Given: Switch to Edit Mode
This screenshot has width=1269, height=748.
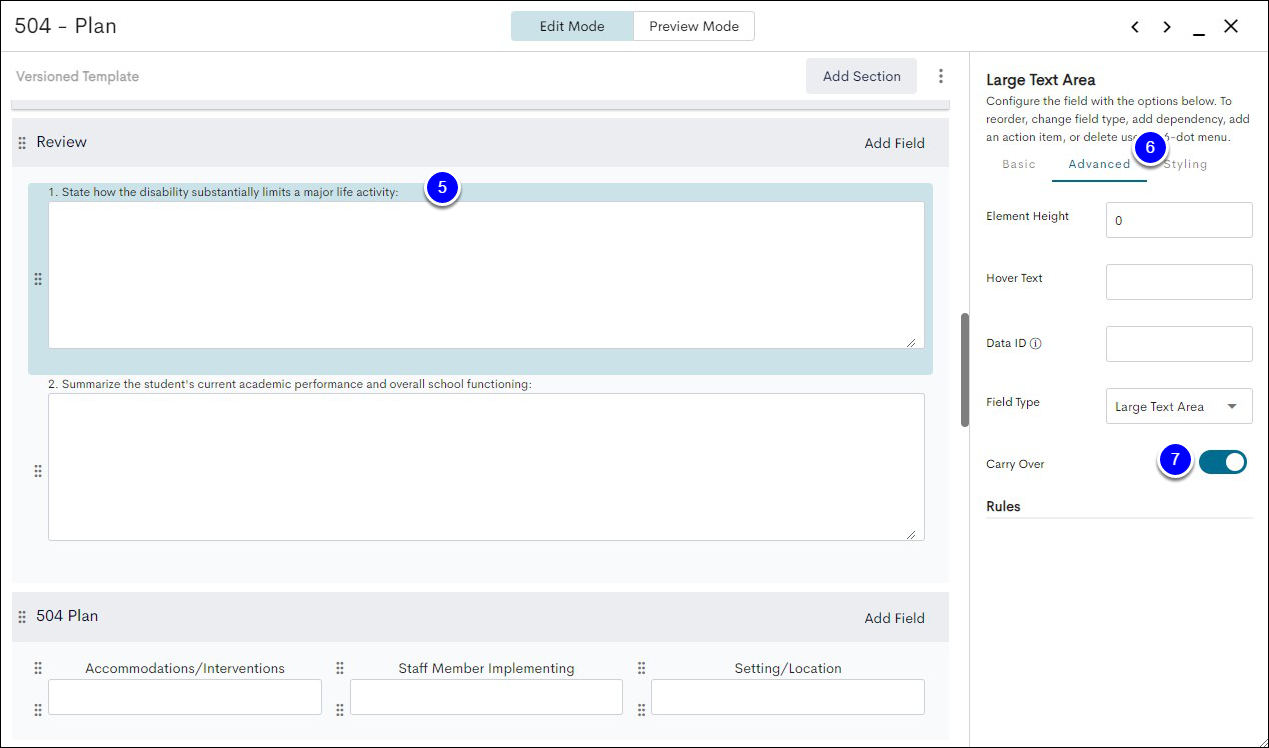Looking at the screenshot, I should click(x=572, y=26).
